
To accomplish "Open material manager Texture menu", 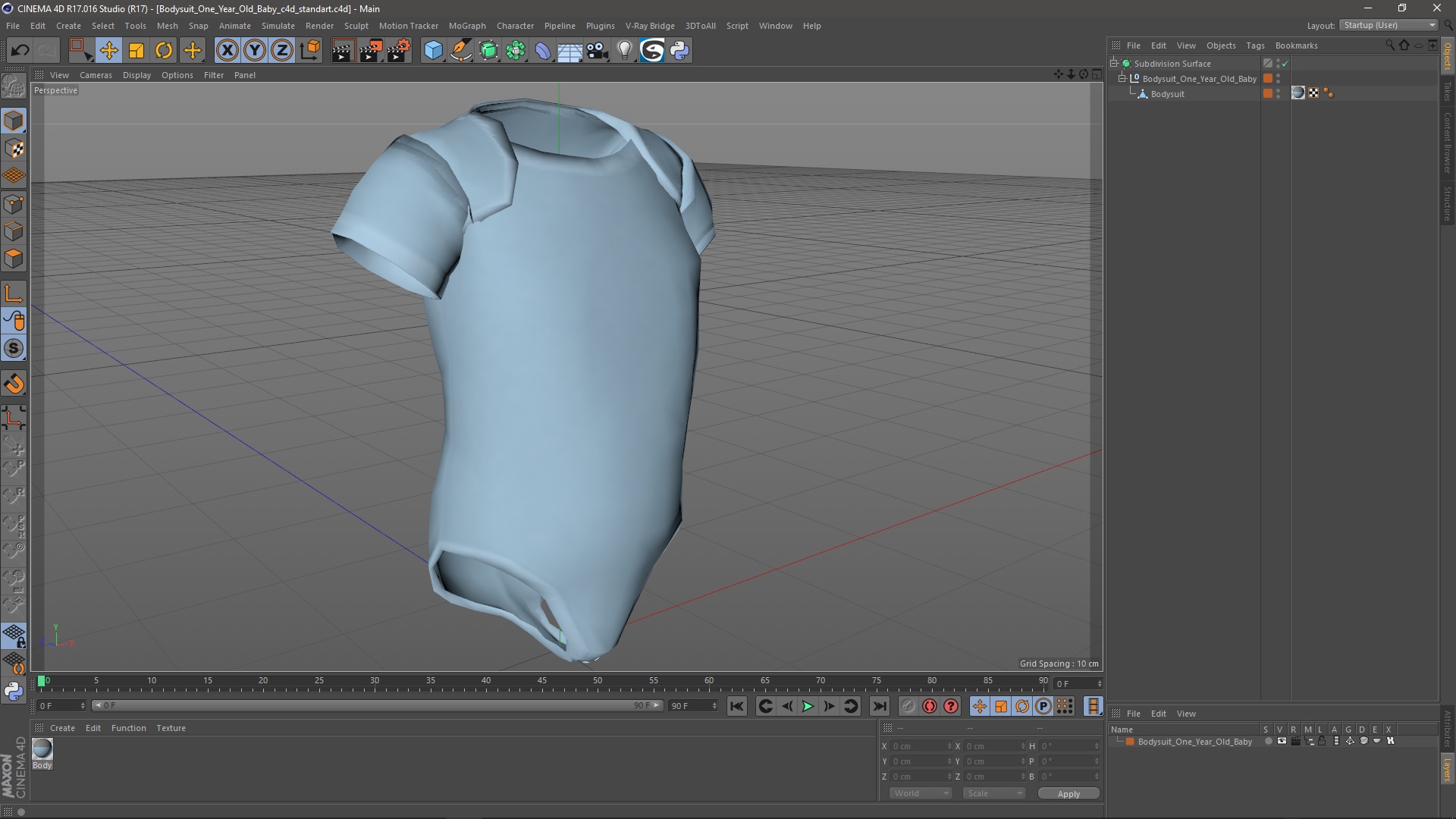I will [x=171, y=728].
